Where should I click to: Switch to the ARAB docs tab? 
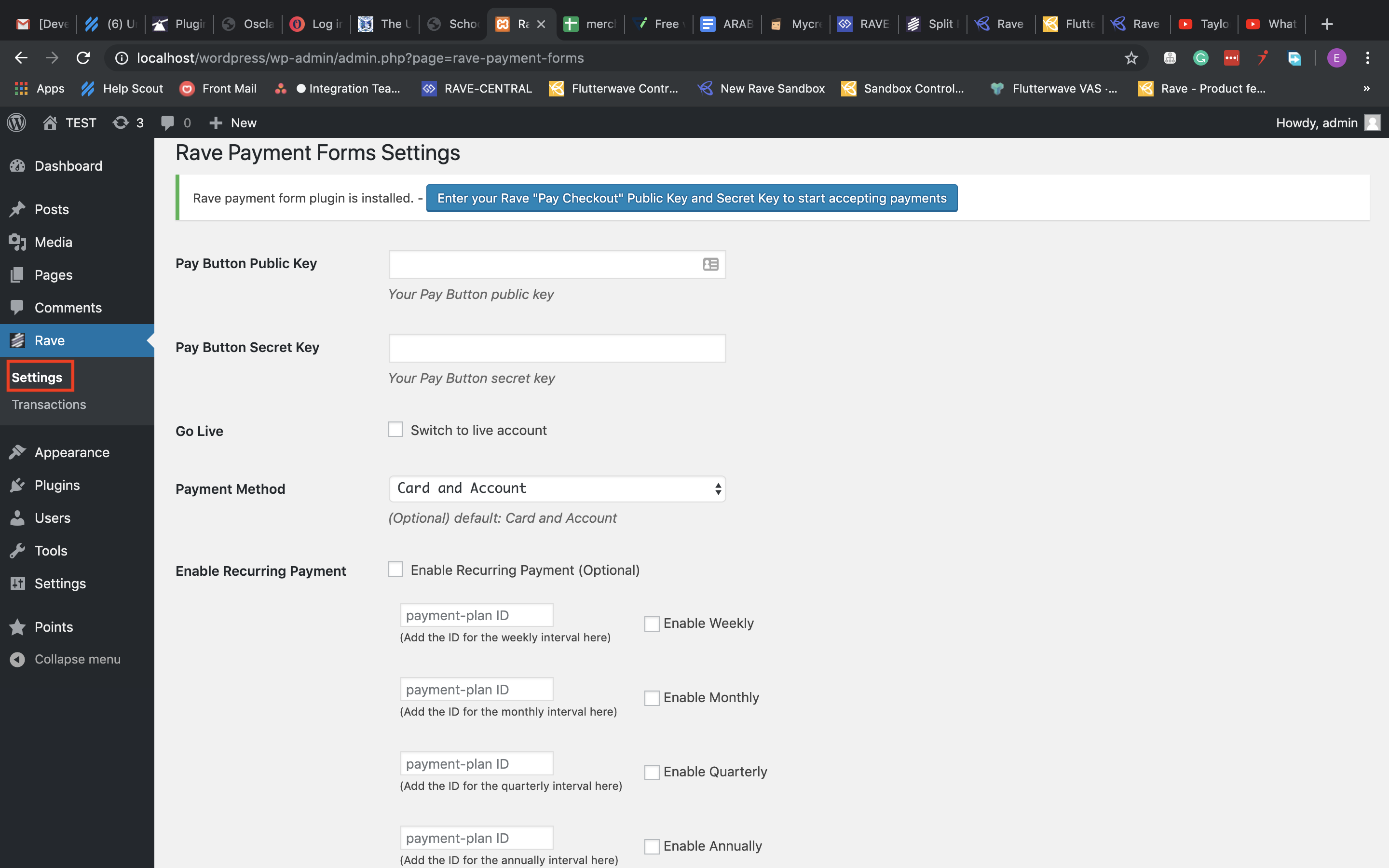click(x=727, y=24)
